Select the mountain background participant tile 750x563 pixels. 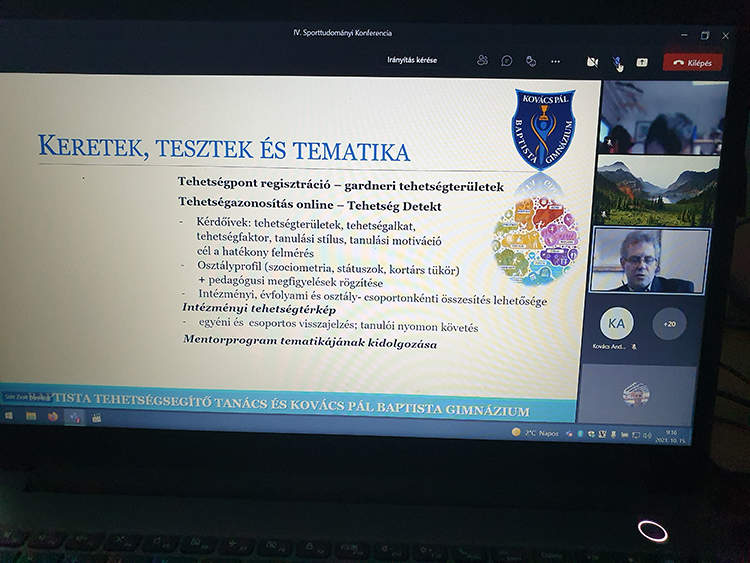point(656,191)
